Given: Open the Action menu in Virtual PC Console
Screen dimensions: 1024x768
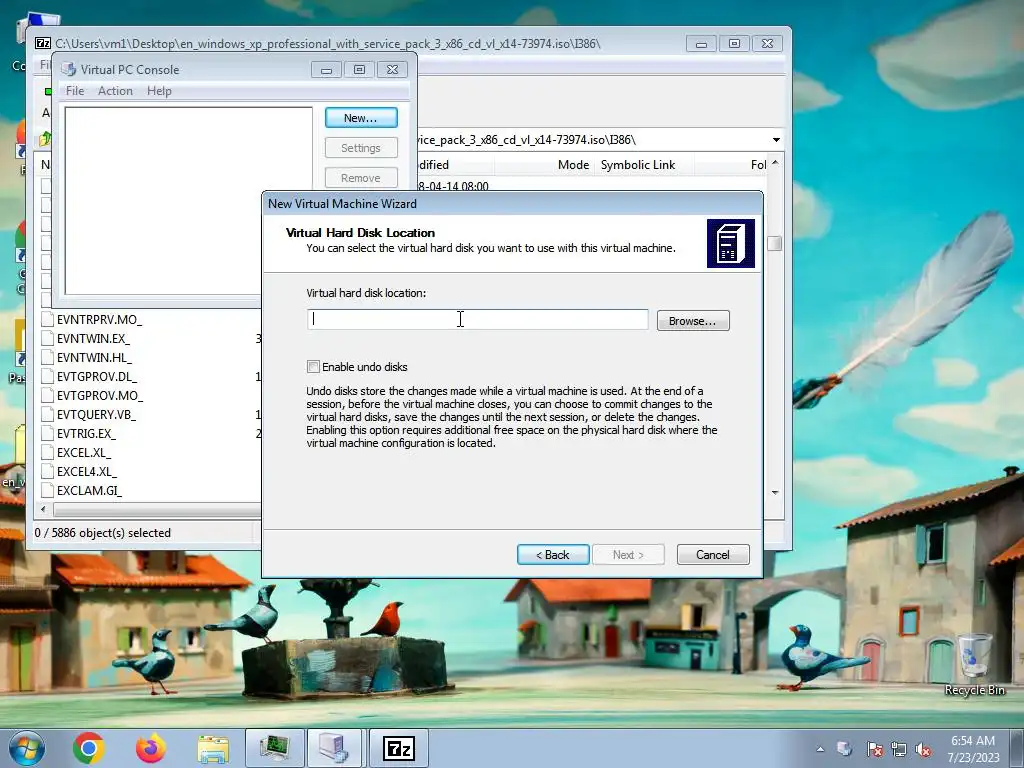Looking at the screenshot, I should coord(115,91).
